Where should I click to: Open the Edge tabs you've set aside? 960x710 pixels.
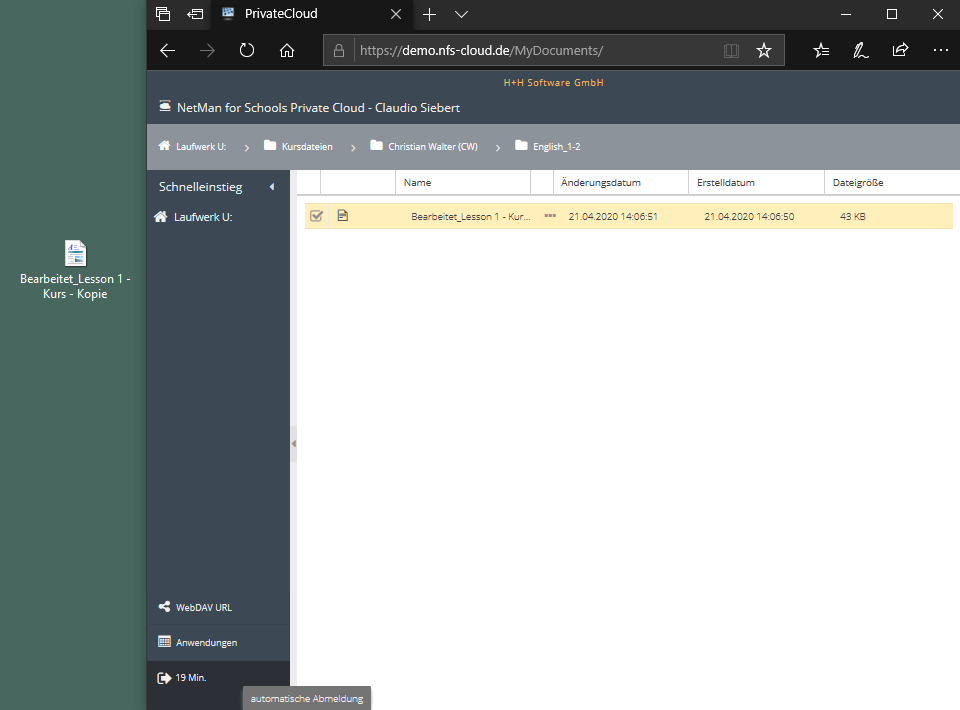click(163, 13)
